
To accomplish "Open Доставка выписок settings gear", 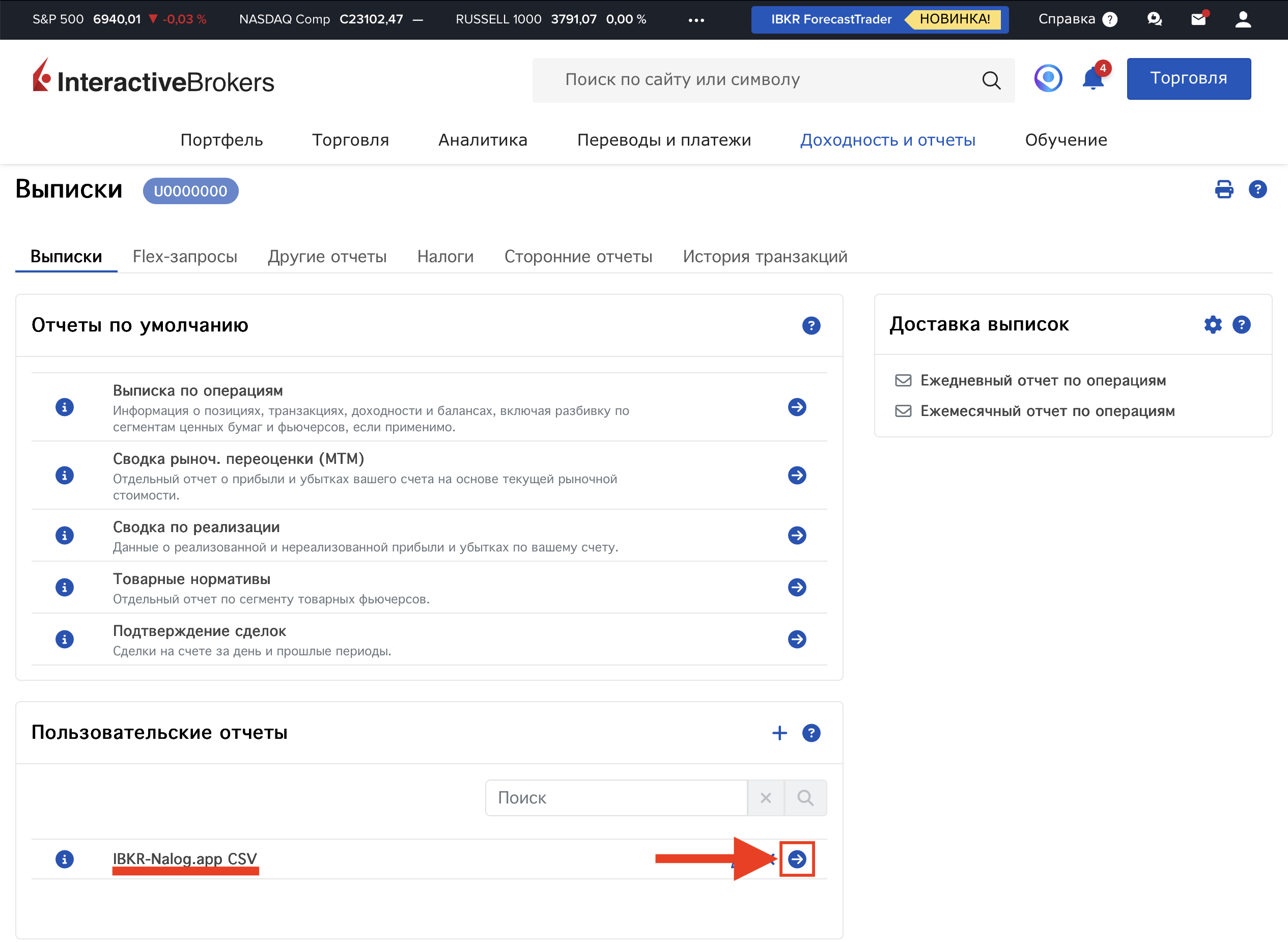I will click(x=1213, y=324).
